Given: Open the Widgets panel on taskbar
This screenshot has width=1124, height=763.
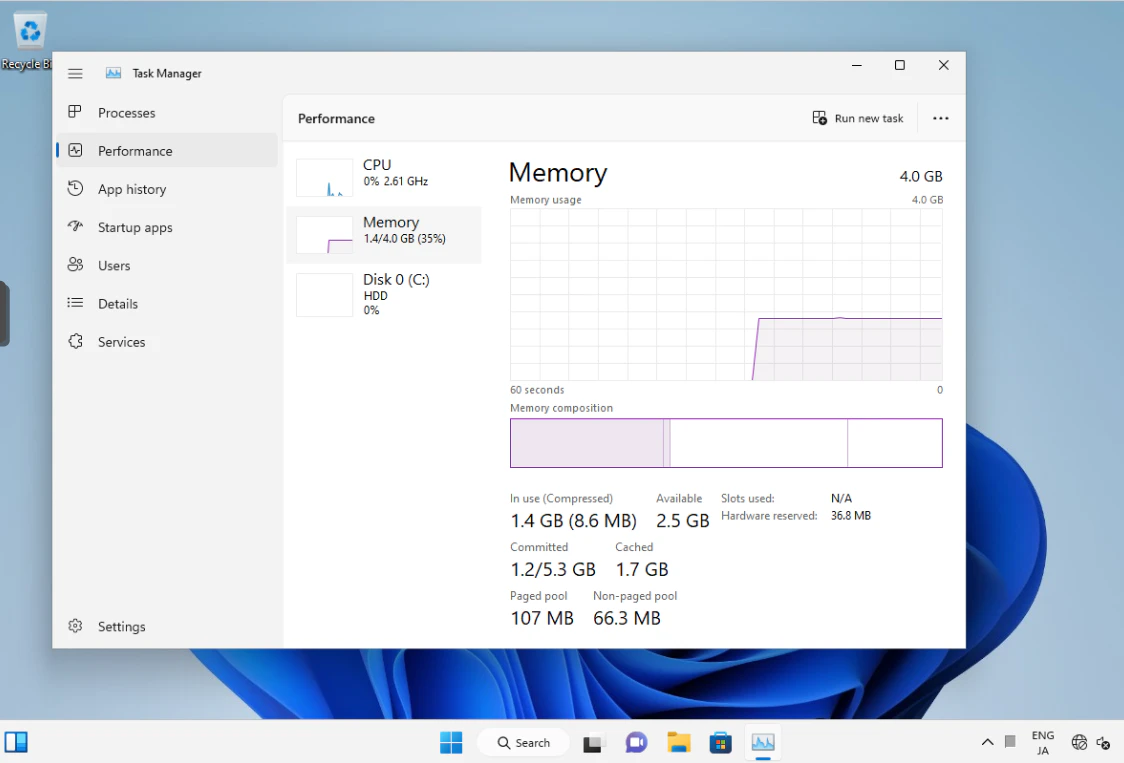Looking at the screenshot, I should pos(16,742).
